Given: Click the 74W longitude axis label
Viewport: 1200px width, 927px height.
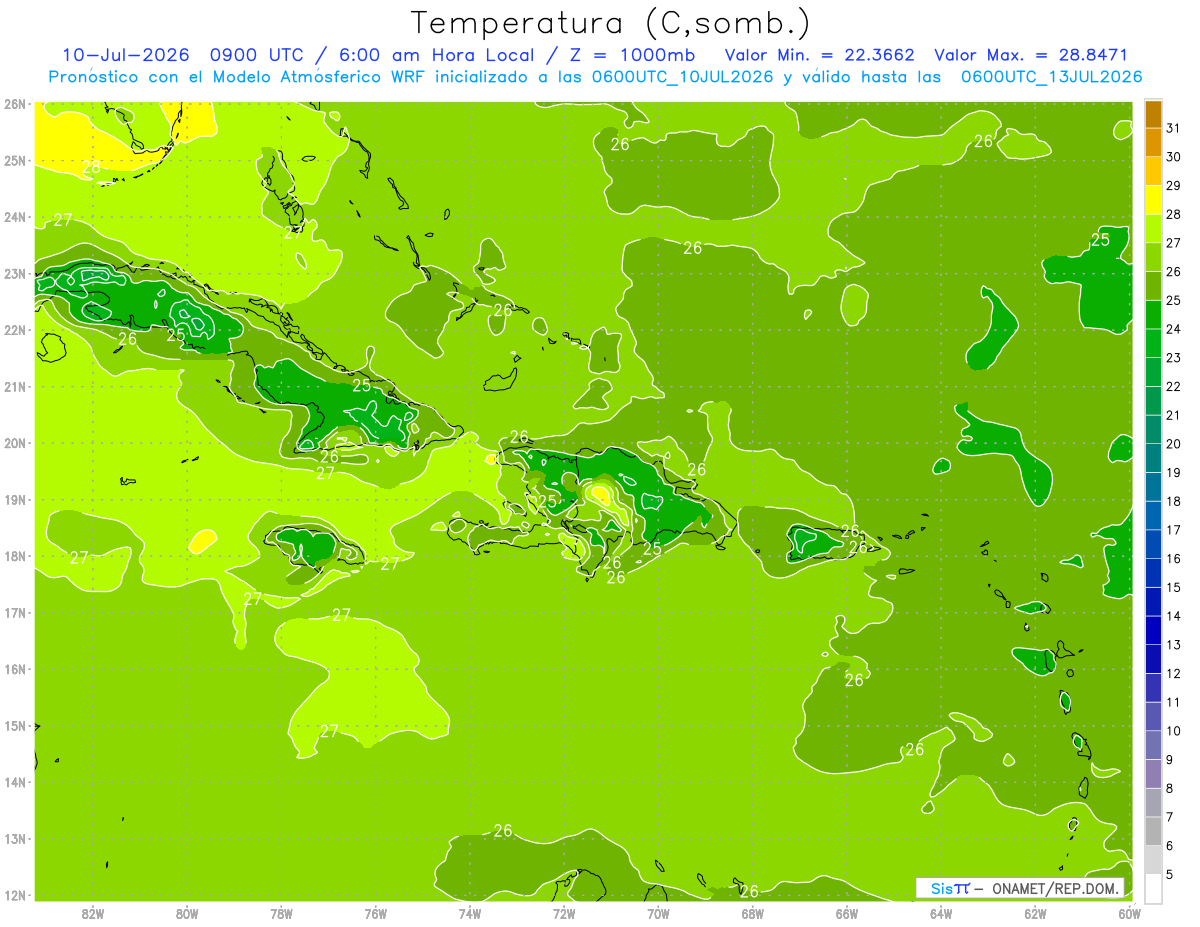Looking at the screenshot, I should (470, 914).
